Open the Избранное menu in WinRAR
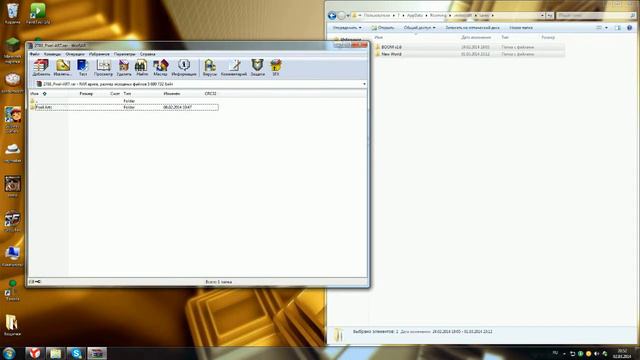 pyautogui.click(x=99, y=54)
